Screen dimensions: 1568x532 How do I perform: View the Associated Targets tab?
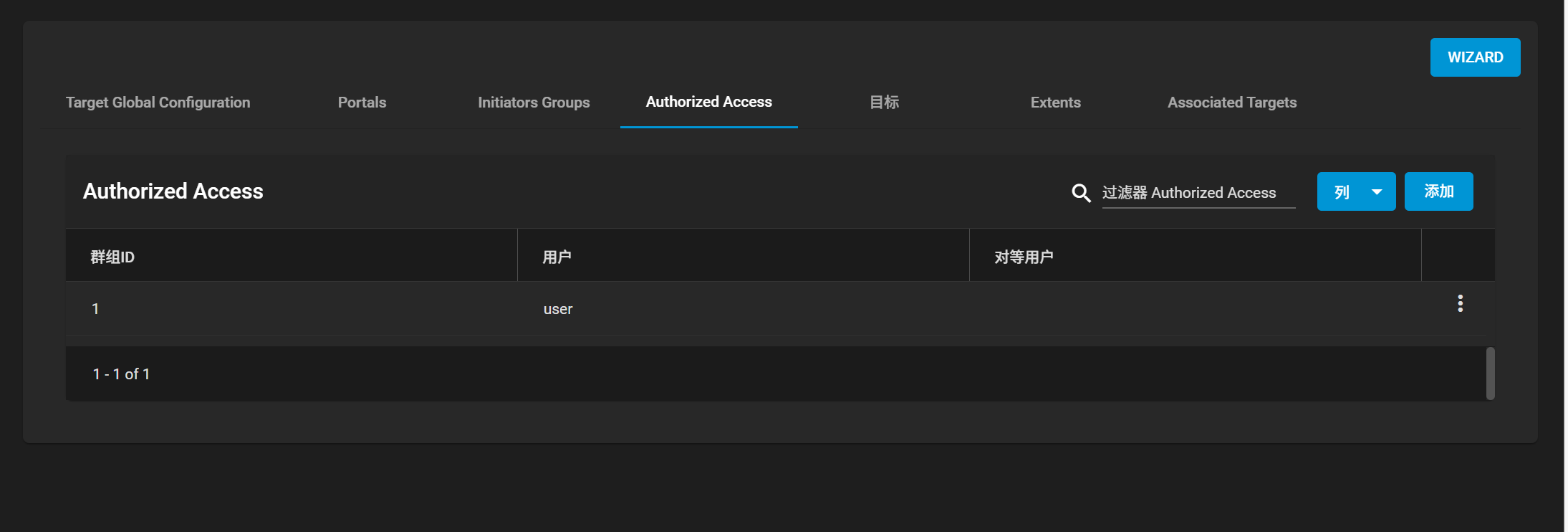pyautogui.click(x=1231, y=103)
